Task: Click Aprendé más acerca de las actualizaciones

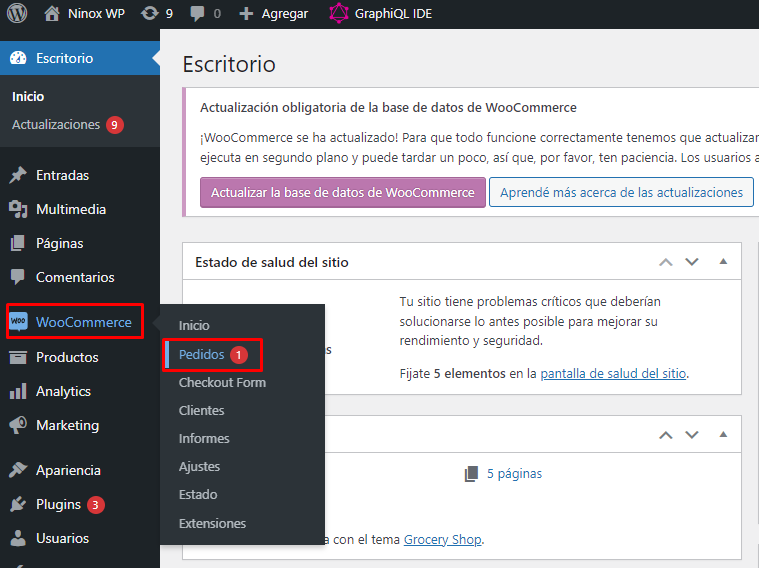Action: (x=621, y=192)
